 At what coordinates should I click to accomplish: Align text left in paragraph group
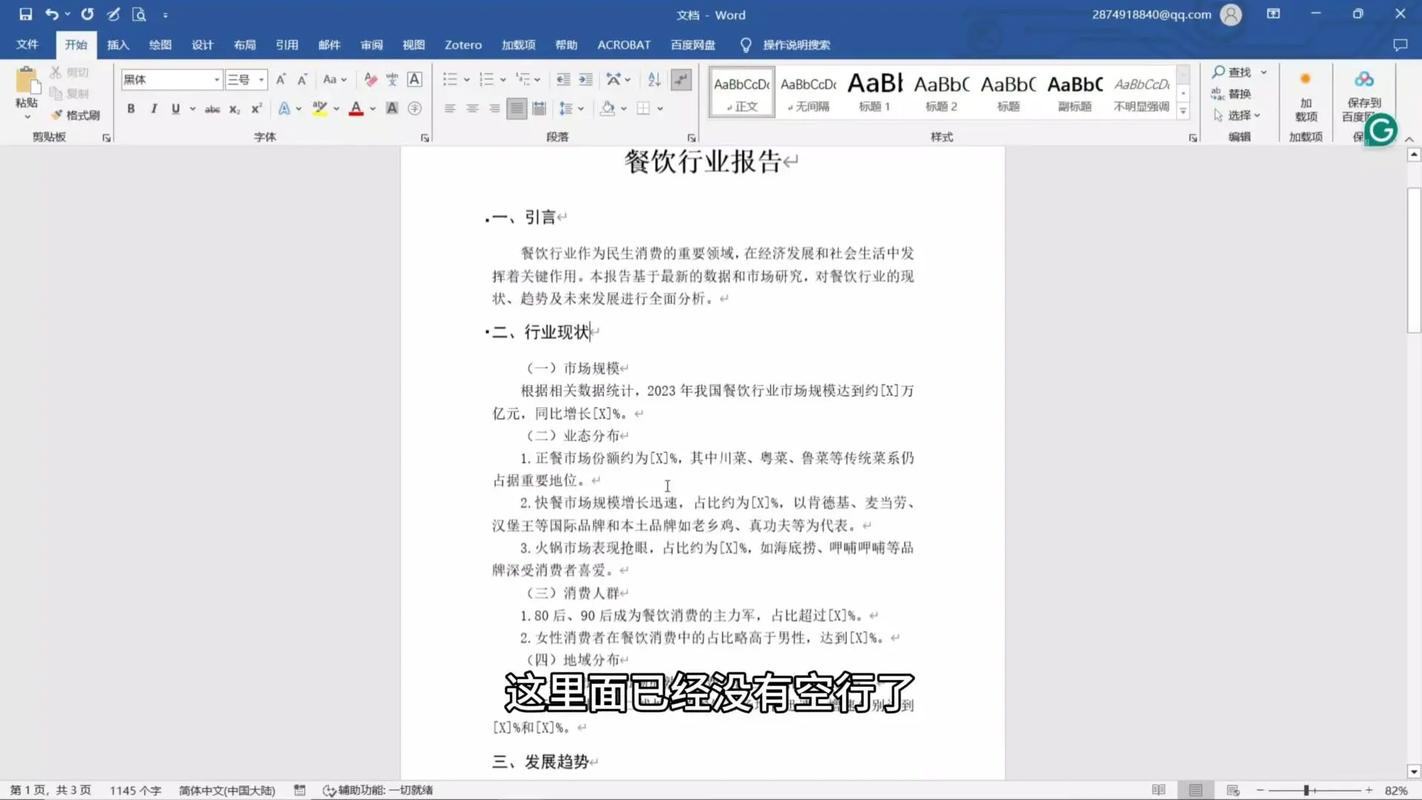450,108
